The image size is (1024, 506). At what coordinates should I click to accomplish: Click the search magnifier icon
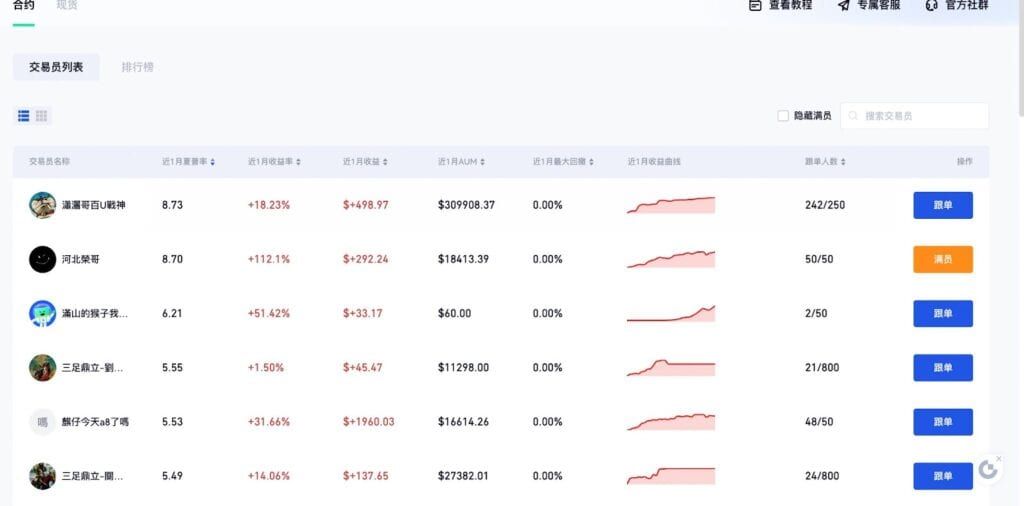coord(853,116)
